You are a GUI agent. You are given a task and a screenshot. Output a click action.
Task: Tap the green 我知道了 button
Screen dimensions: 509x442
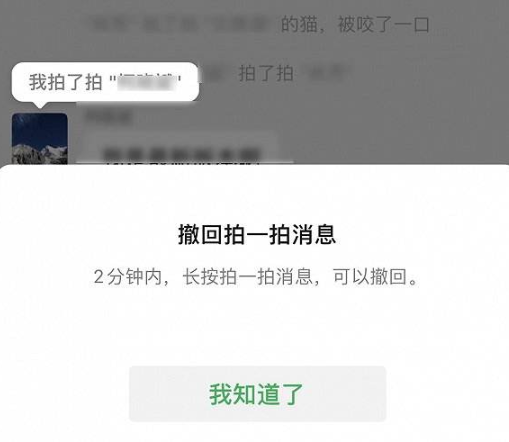point(257,394)
